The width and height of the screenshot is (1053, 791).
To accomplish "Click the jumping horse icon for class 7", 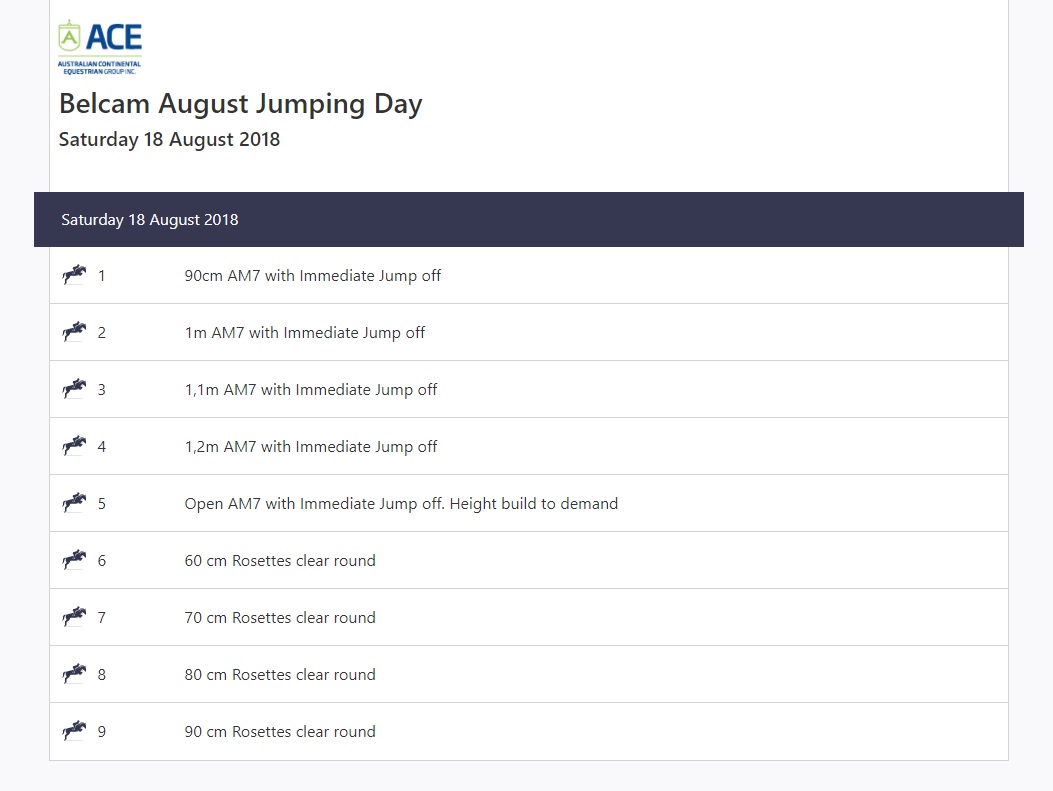I will 75,617.
